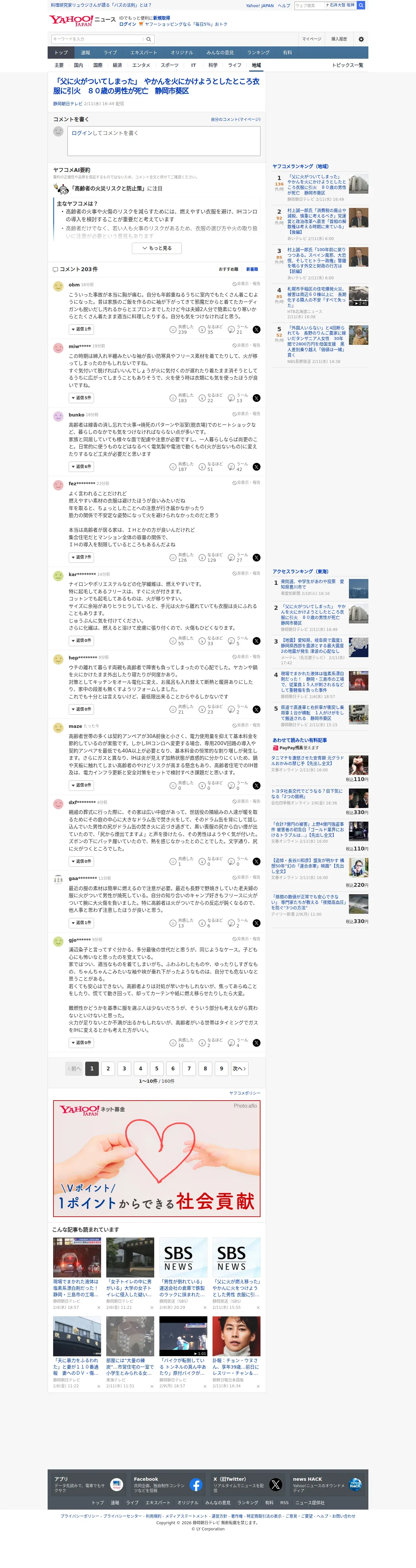Open paid article トヨタ社長交代でどうなる
The image size is (416, 1568).
[307, 794]
